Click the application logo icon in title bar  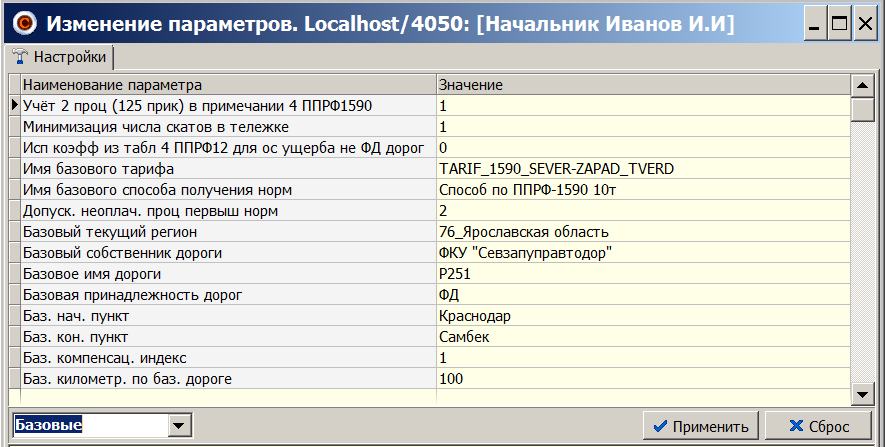click(x=22, y=23)
